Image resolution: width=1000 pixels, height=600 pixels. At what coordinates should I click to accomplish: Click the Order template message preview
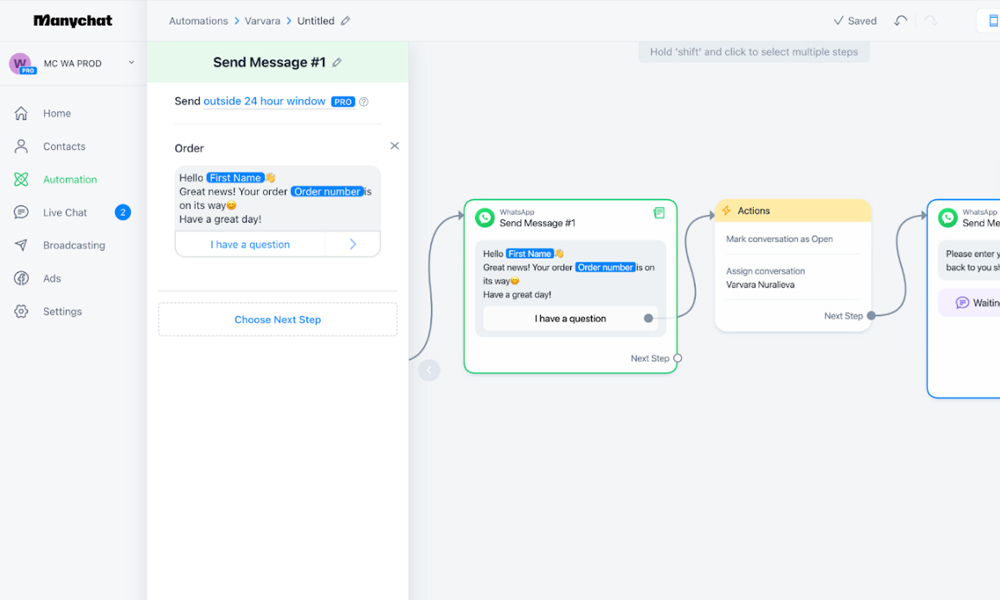[x=277, y=198]
